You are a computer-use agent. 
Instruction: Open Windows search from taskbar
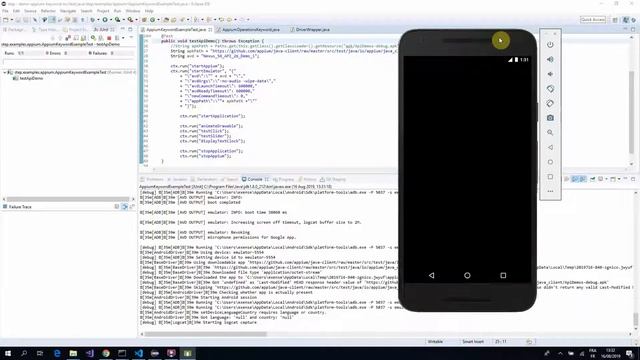pyautogui.click(x=24, y=353)
